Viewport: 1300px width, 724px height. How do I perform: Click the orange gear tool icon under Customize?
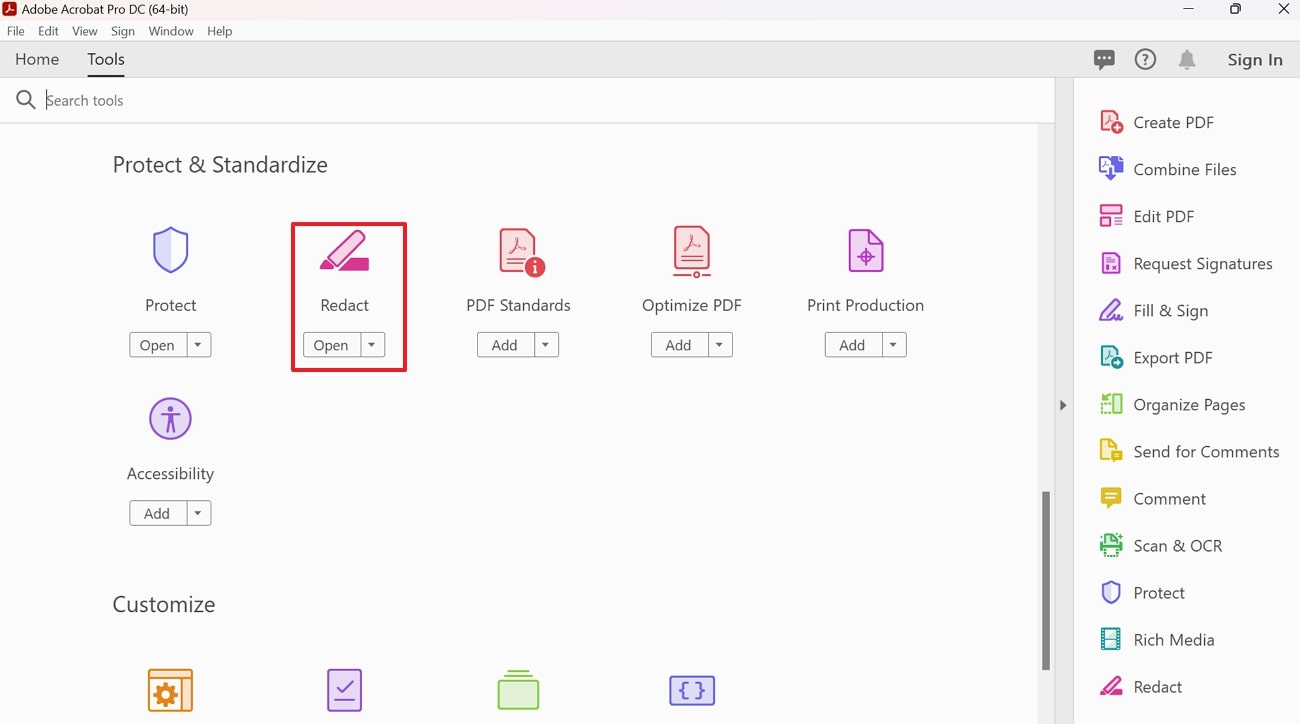point(170,690)
